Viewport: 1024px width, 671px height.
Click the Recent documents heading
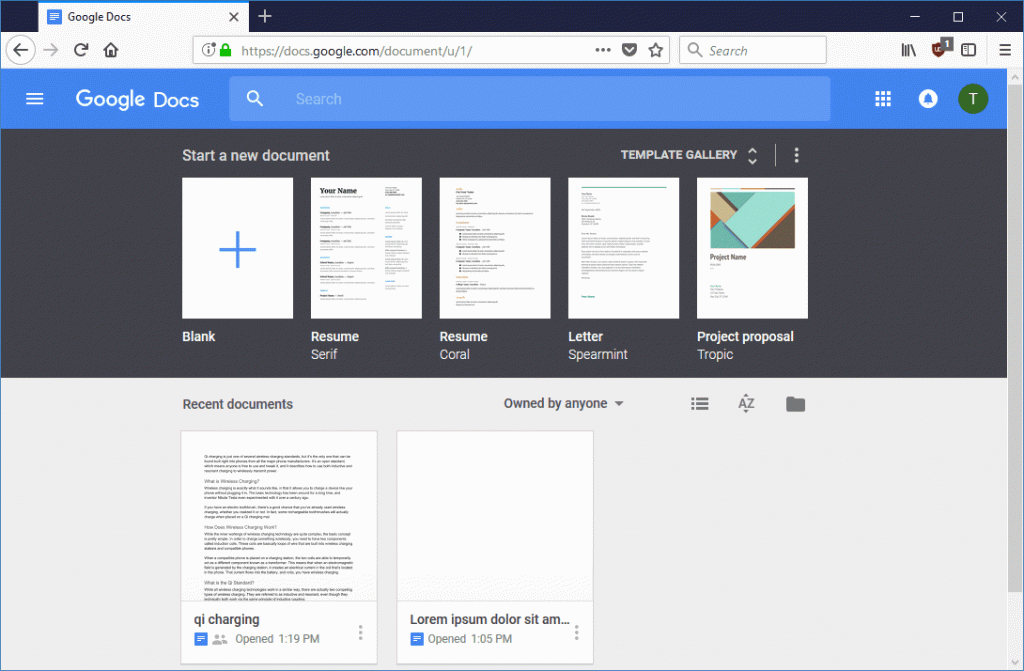click(x=238, y=404)
